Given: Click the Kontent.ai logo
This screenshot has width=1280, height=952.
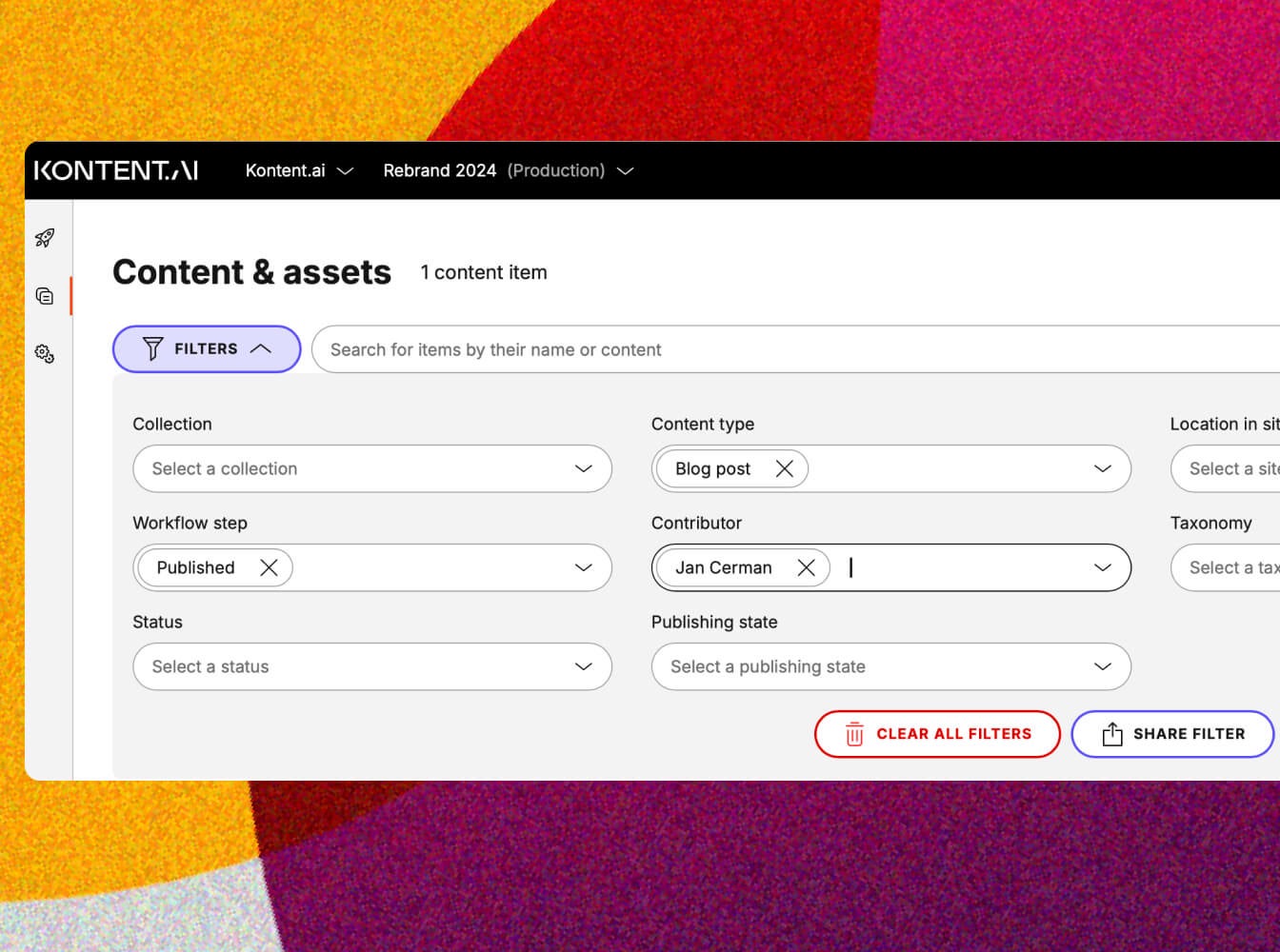Looking at the screenshot, I should [116, 170].
